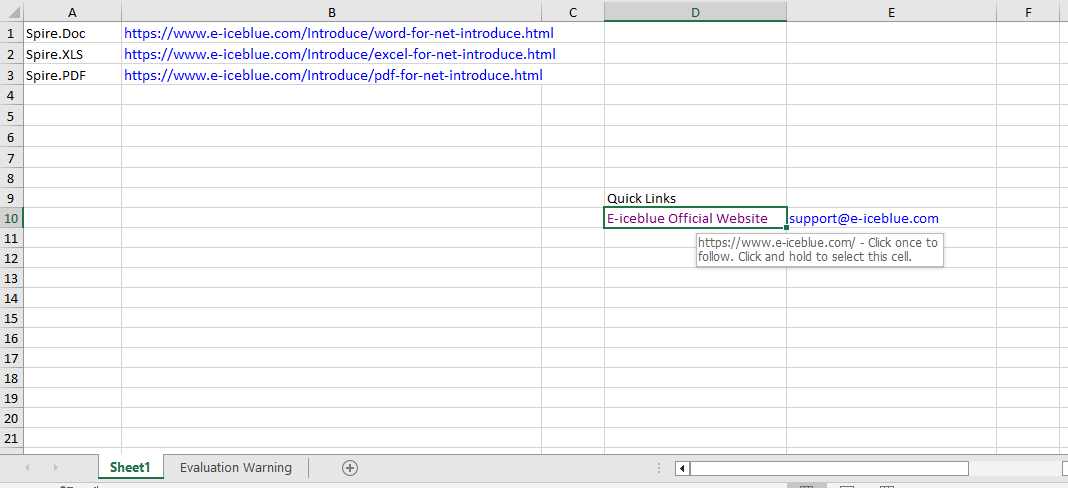
Task: Select row 4 header
Action: [x=11, y=95]
